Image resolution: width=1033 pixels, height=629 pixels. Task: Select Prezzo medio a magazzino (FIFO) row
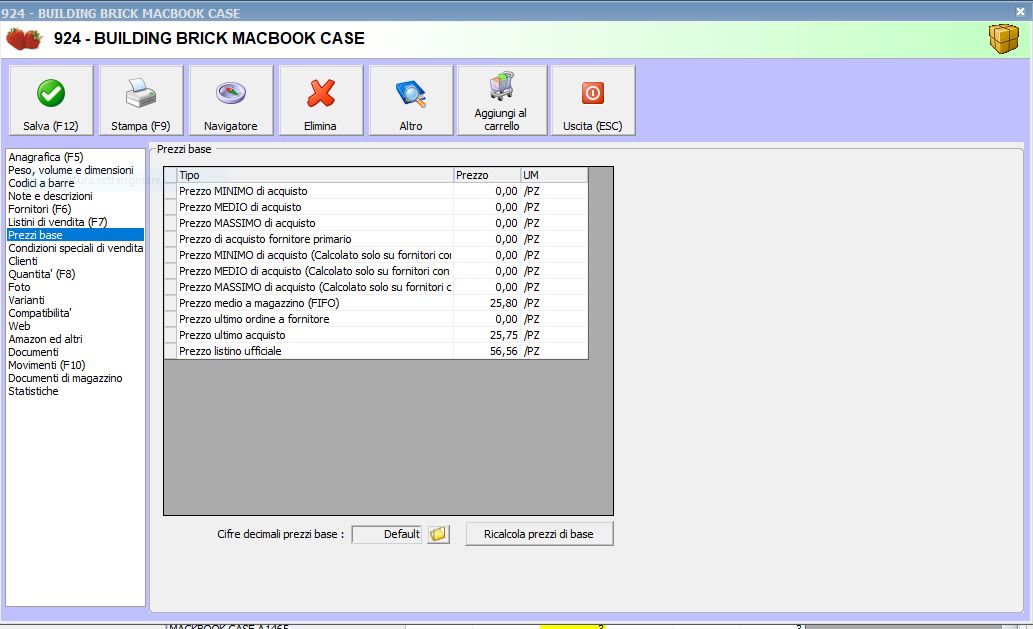(376, 303)
